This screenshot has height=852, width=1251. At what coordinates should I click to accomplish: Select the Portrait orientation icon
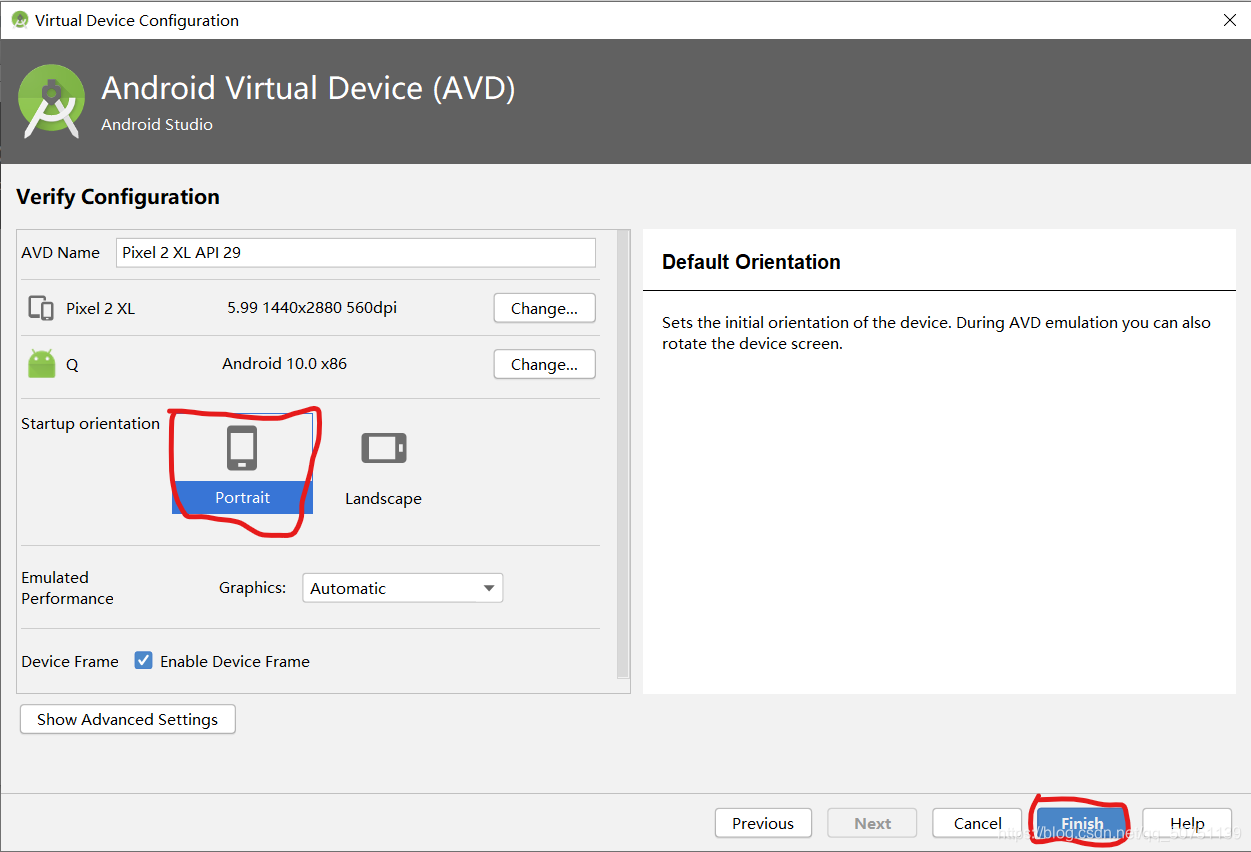[242, 448]
